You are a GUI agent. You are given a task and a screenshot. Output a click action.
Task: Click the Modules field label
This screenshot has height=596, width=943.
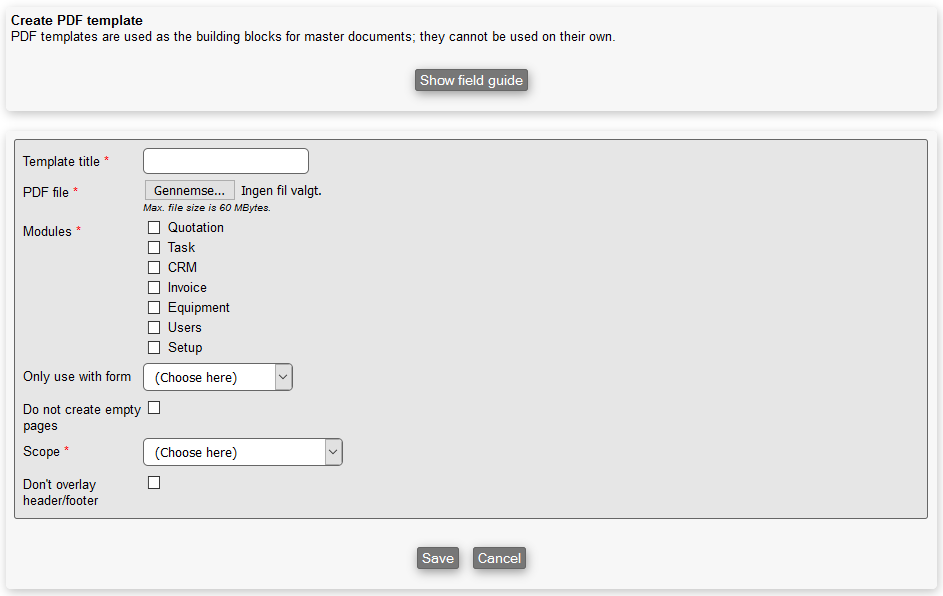(47, 232)
